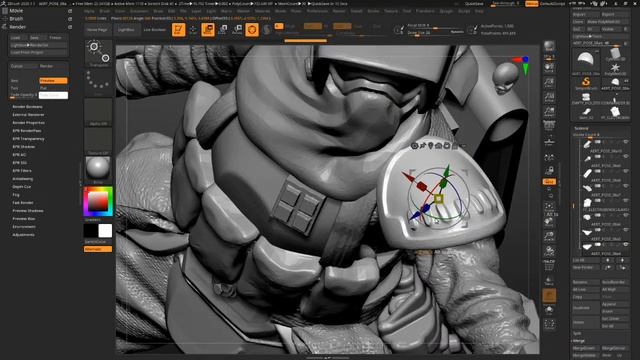Enable Edit mode in the top shelf
Screen dimensions: 640x360
(178, 30)
